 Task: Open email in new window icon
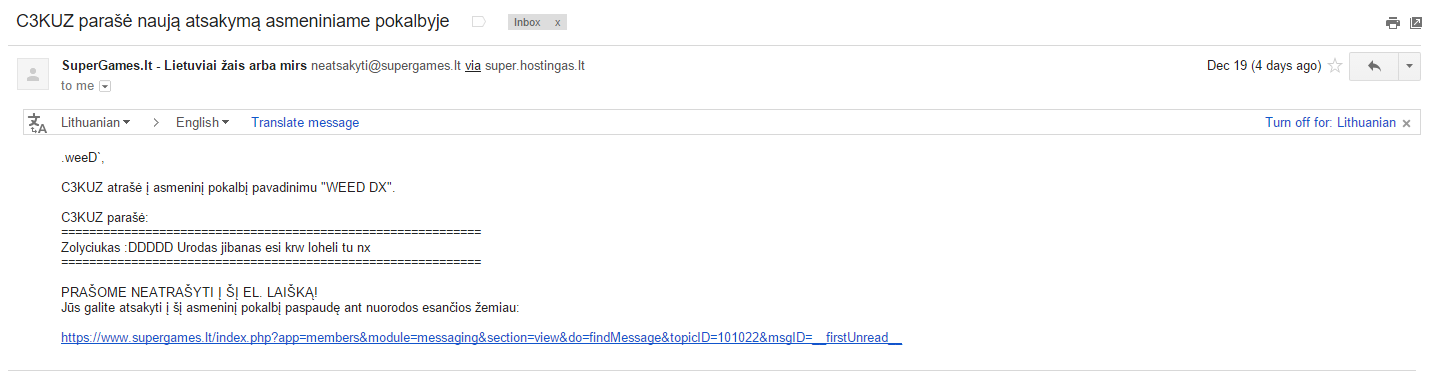1416,23
